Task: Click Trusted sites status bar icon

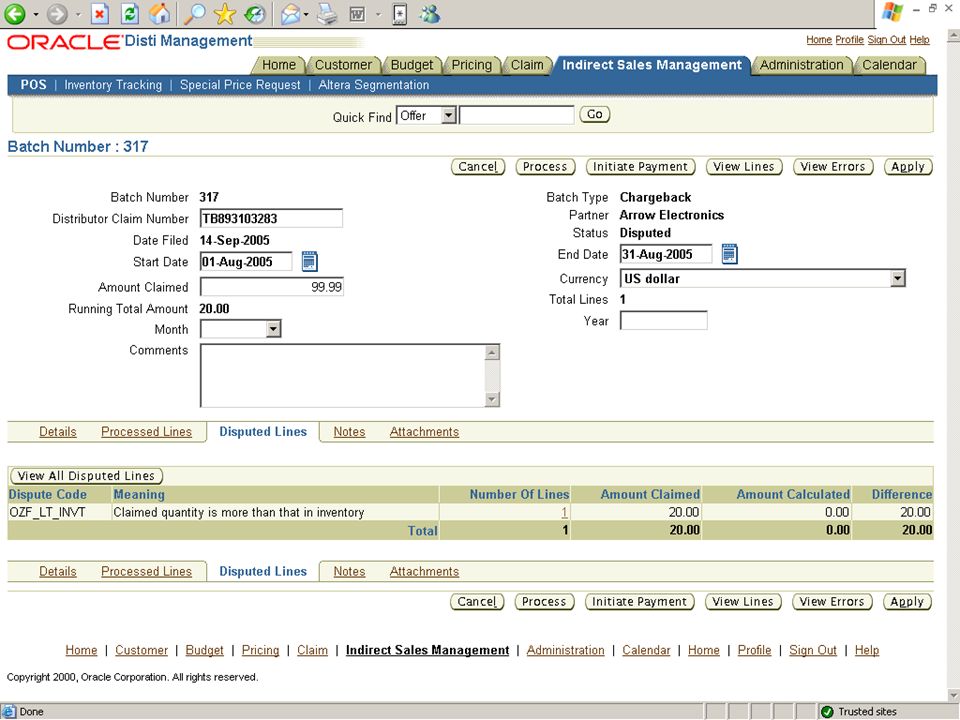Action: coord(827,711)
